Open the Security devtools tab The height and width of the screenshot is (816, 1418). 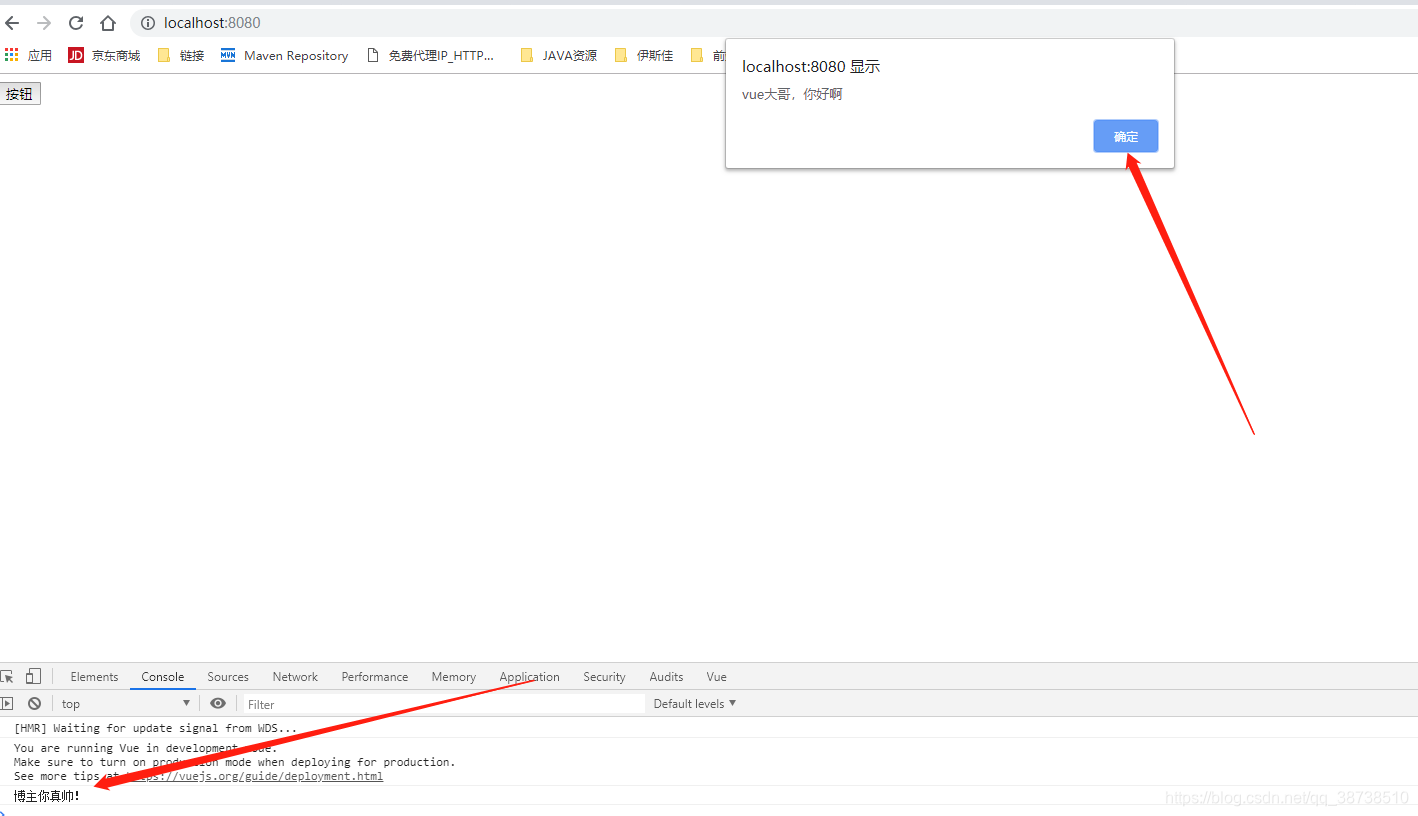click(604, 677)
